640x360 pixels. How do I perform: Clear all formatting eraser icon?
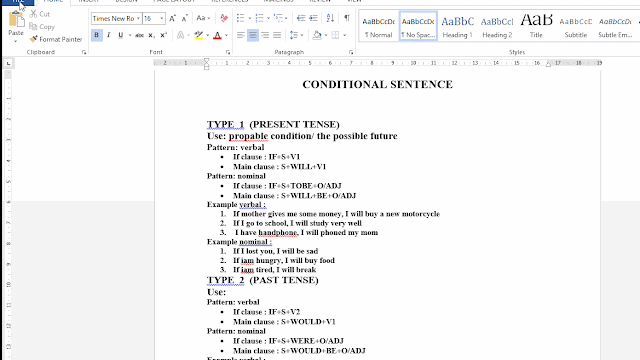click(x=224, y=18)
